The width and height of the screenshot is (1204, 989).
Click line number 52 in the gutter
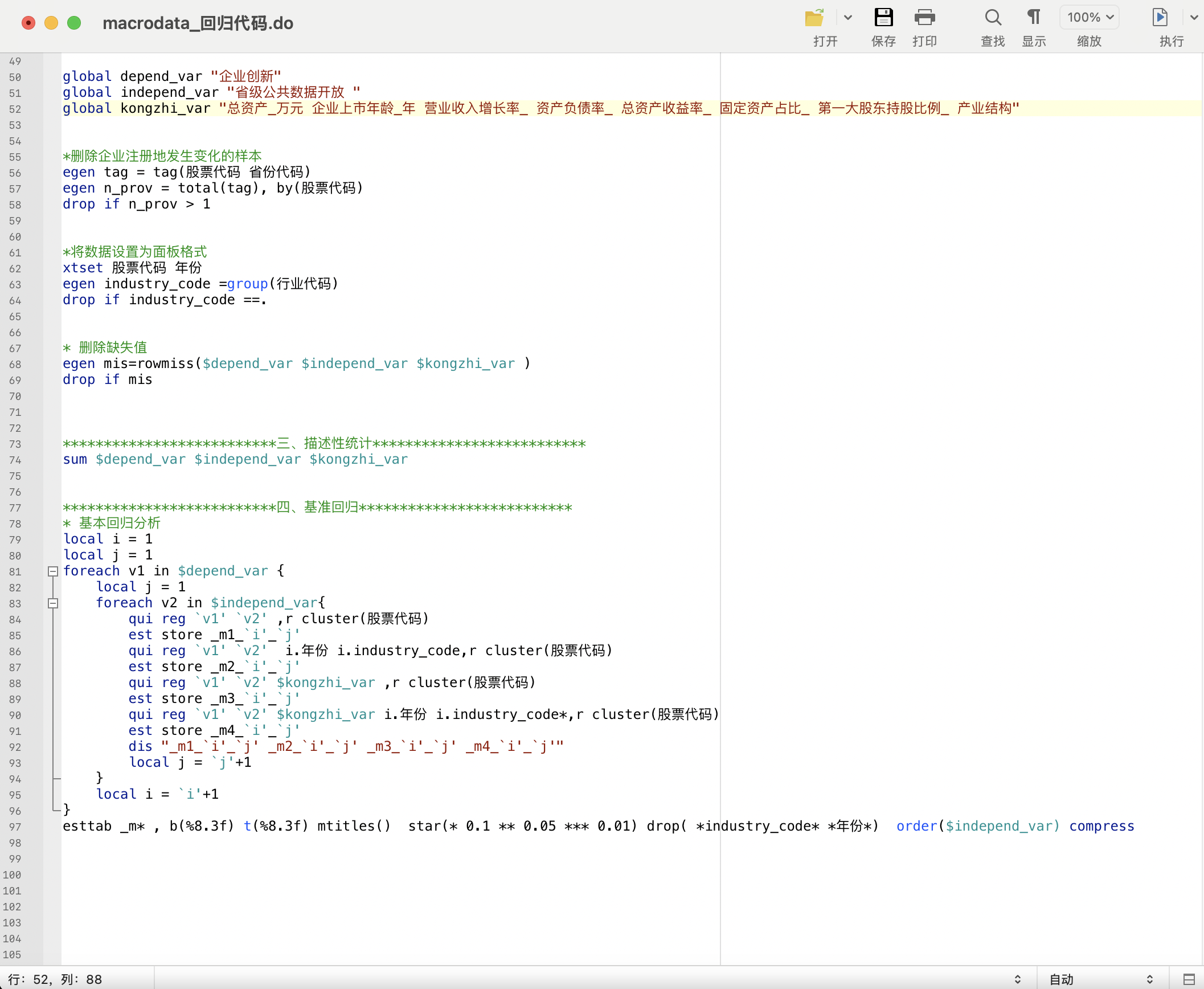click(x=15, y=109)
